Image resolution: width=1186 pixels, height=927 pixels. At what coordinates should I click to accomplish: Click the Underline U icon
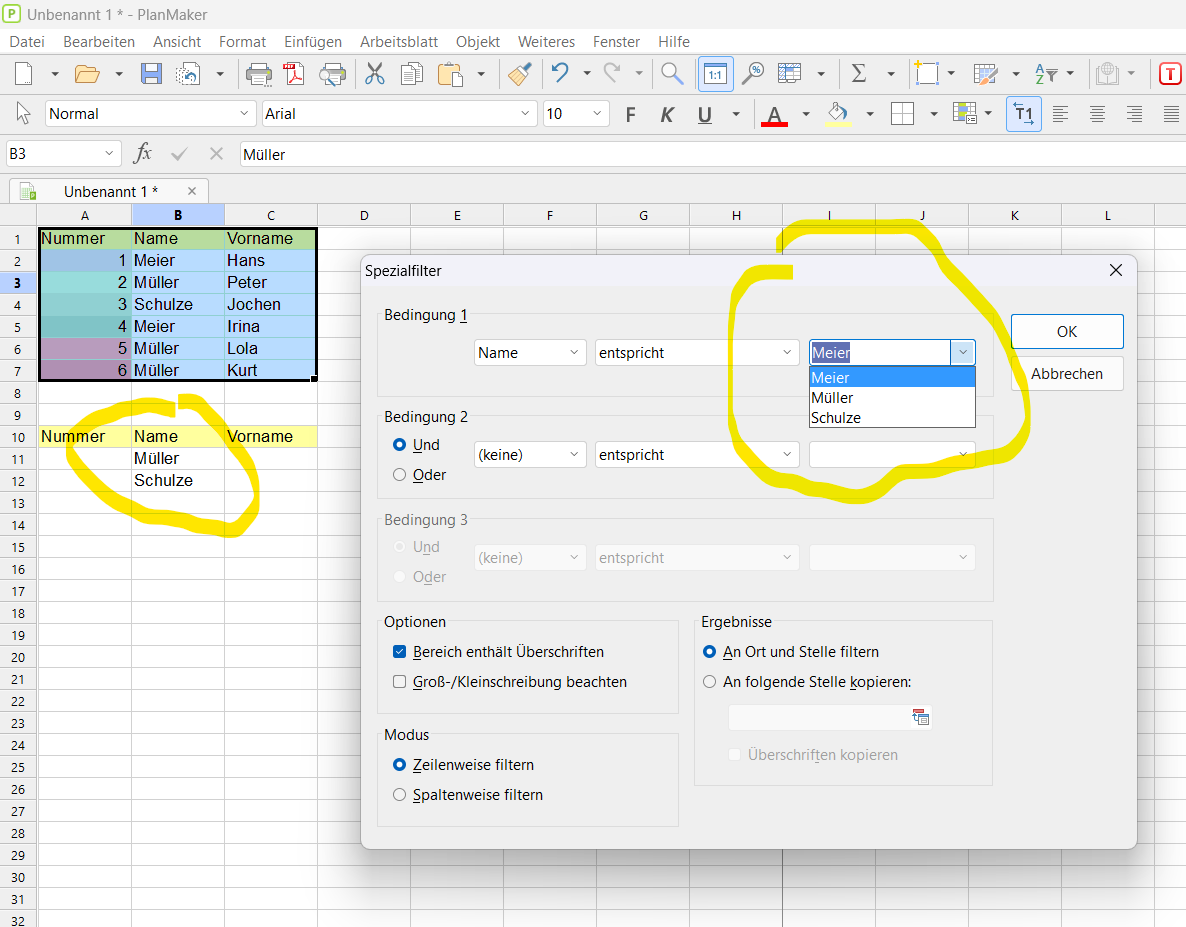(x=705, y=114)
